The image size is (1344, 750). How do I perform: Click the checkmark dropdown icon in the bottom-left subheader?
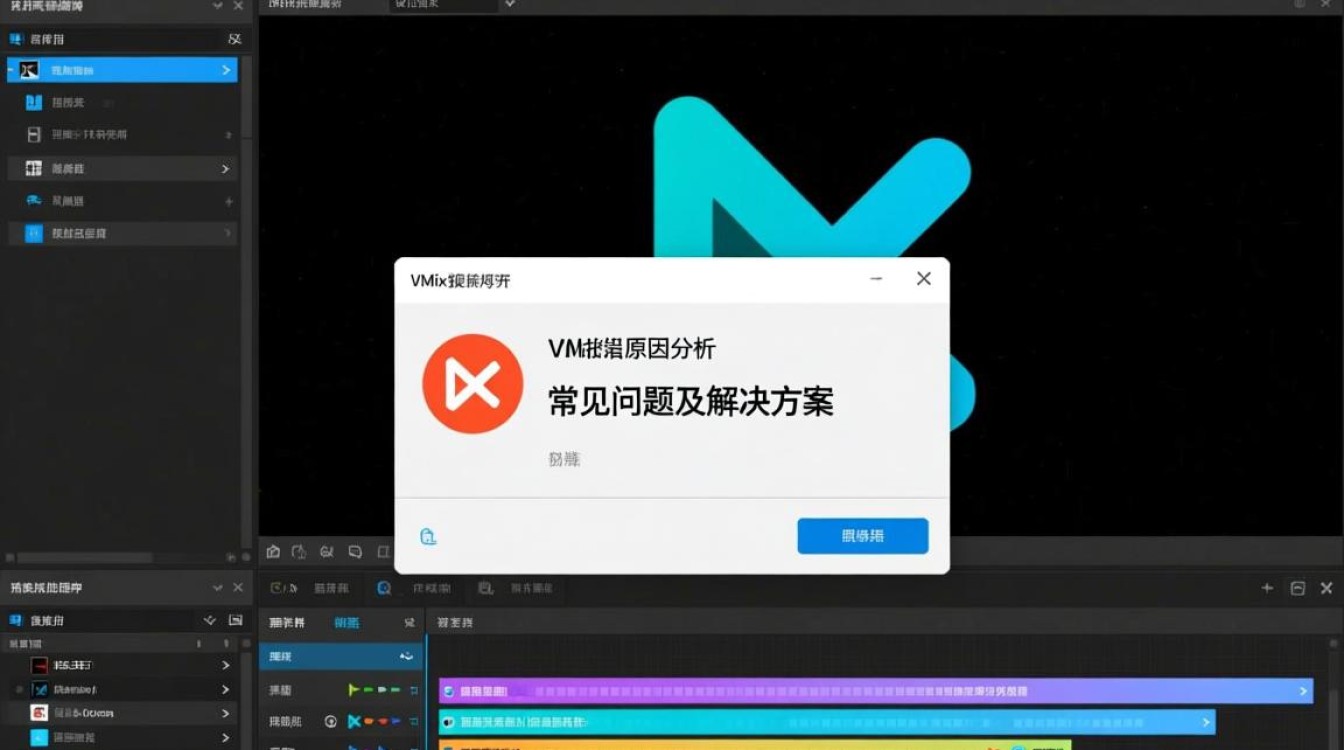pos(210,620)
